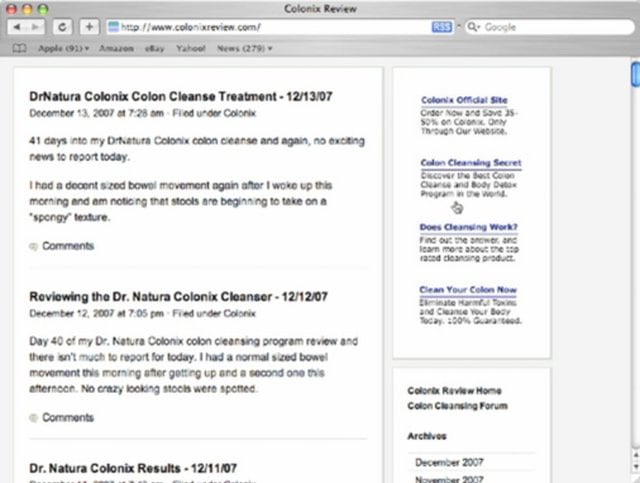
Task: Click the Google search field
Action: coord(550,27)
